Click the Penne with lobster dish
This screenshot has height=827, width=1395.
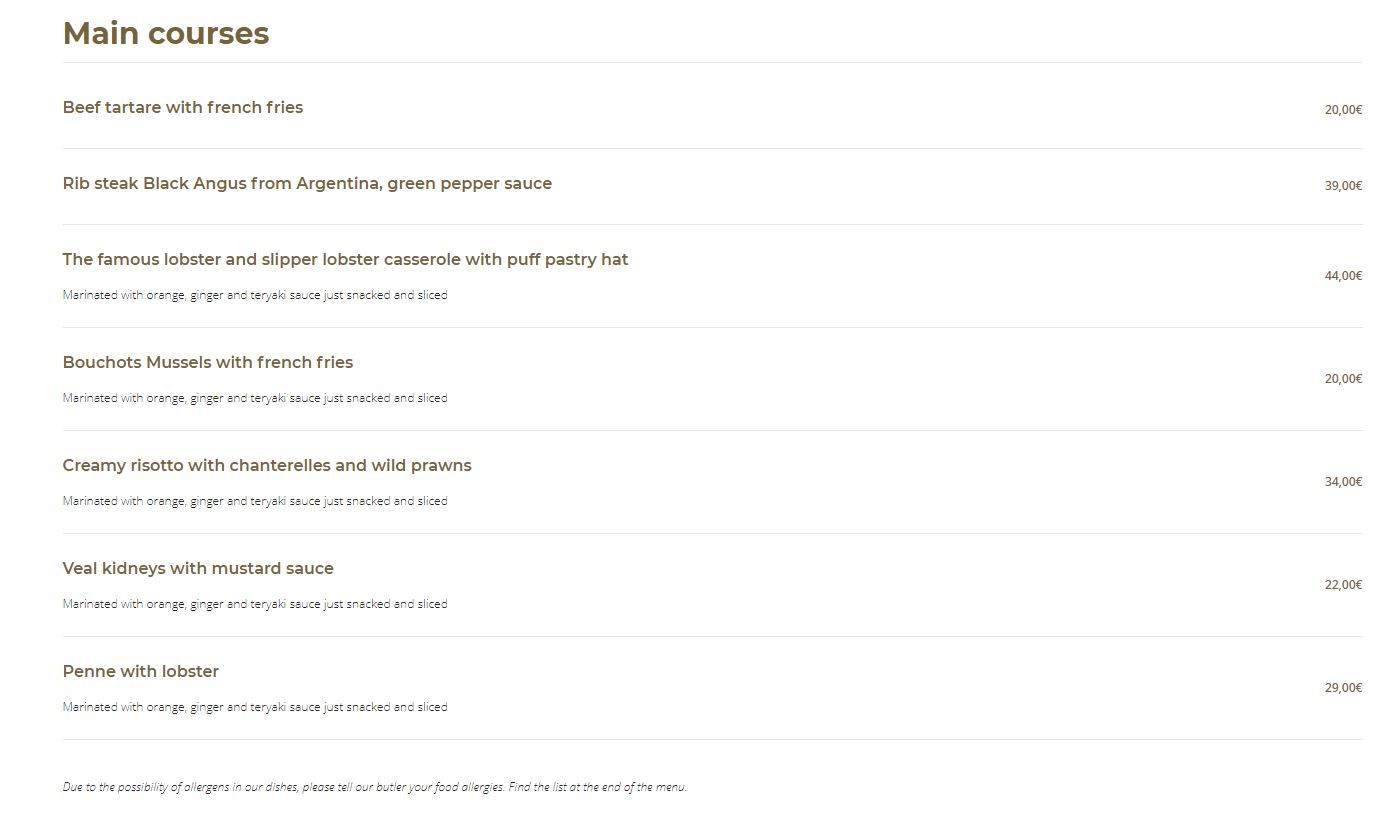[141, 671]
